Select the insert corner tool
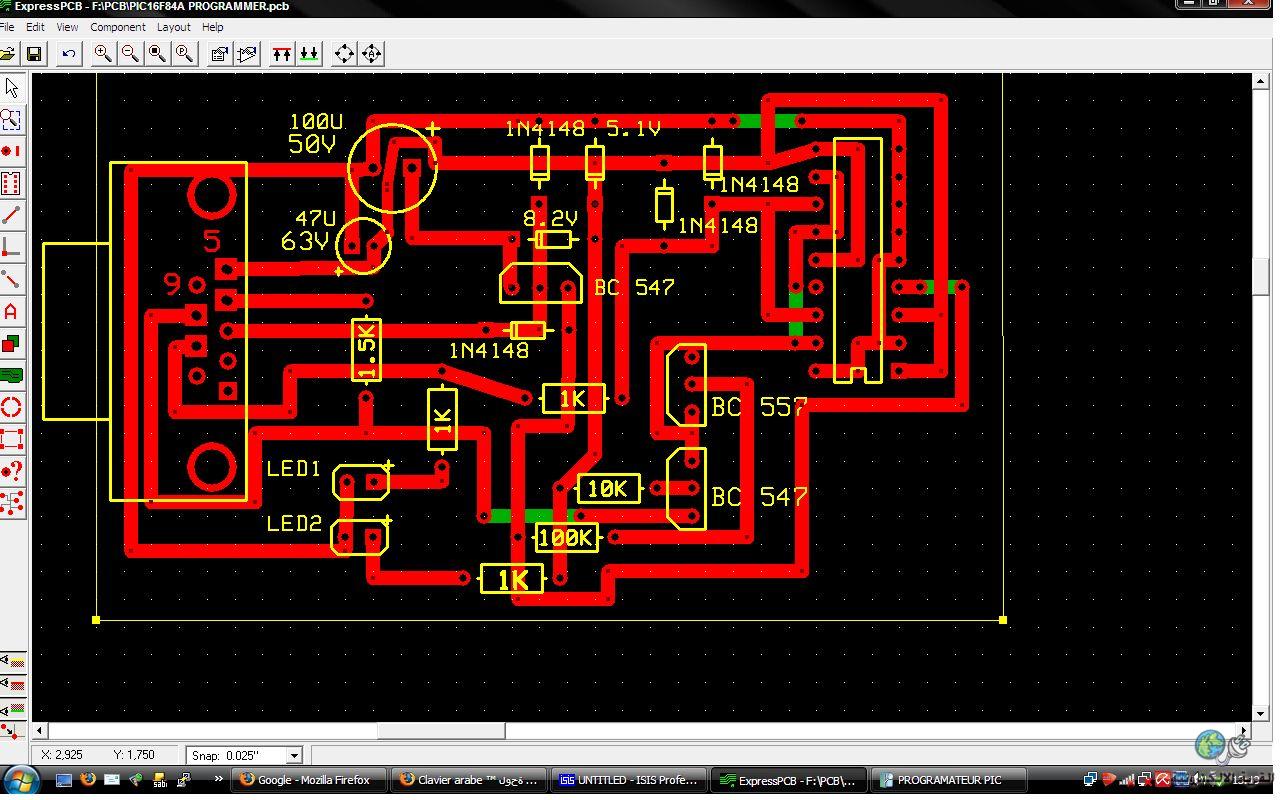This screenshot has height=800, width=1280. [x=11, y=248]
